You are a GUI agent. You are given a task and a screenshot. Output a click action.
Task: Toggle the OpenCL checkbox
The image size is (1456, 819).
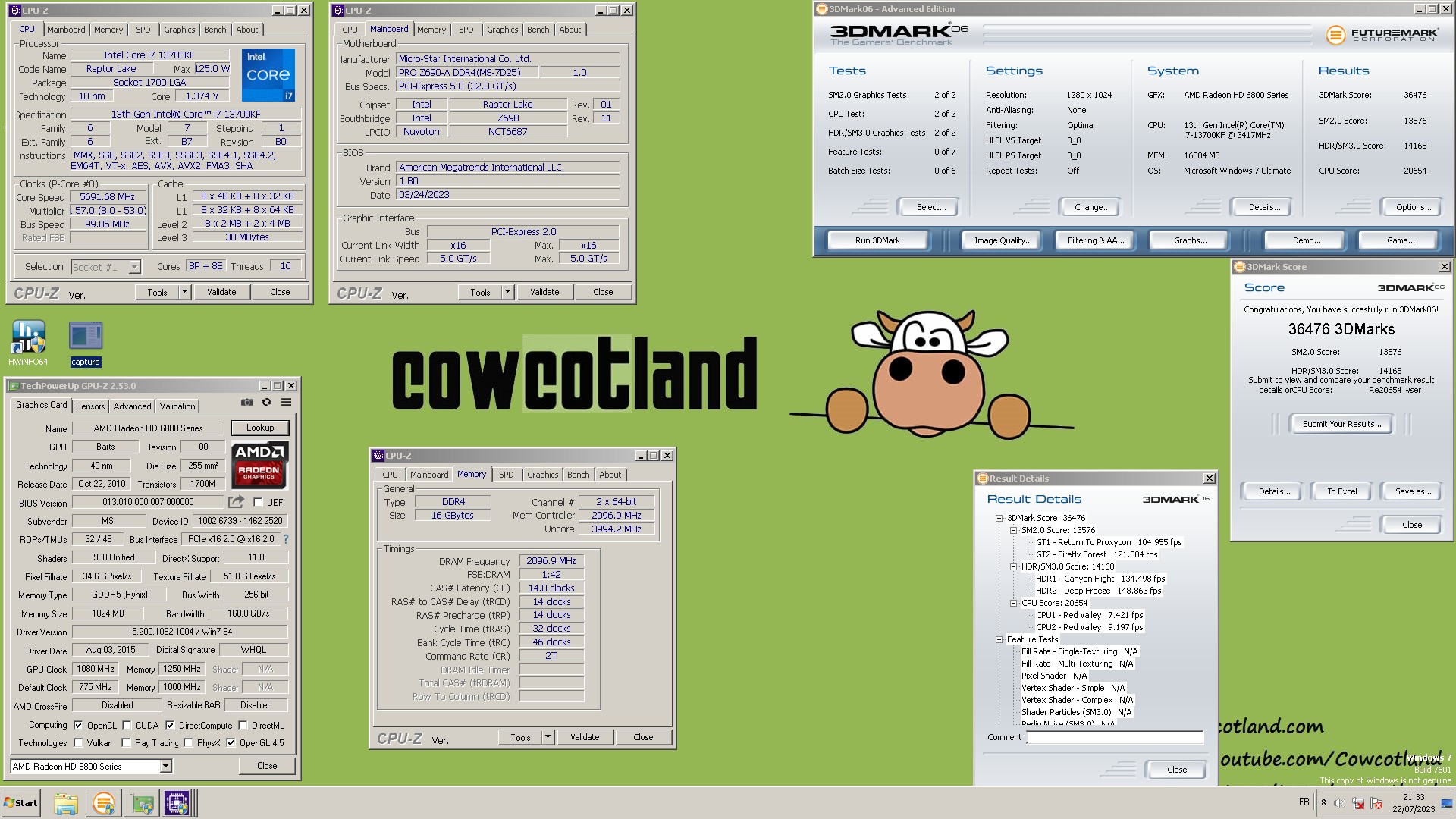[78, 725]
